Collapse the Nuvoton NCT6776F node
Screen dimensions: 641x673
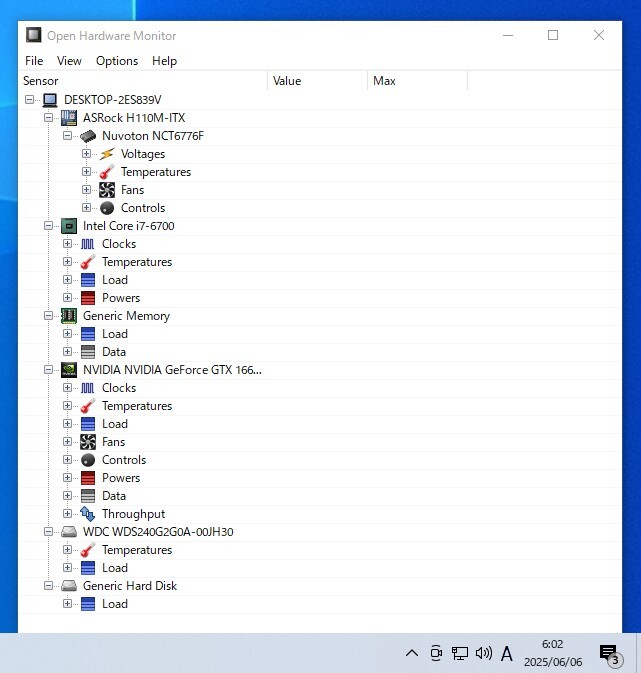67,136
